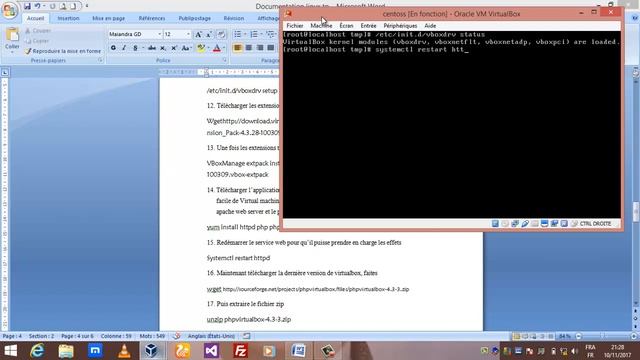Launch Internet Explorer from the taskbar
Screen dimensions: 640x360
pyautogui.click(x=38, y=351)
